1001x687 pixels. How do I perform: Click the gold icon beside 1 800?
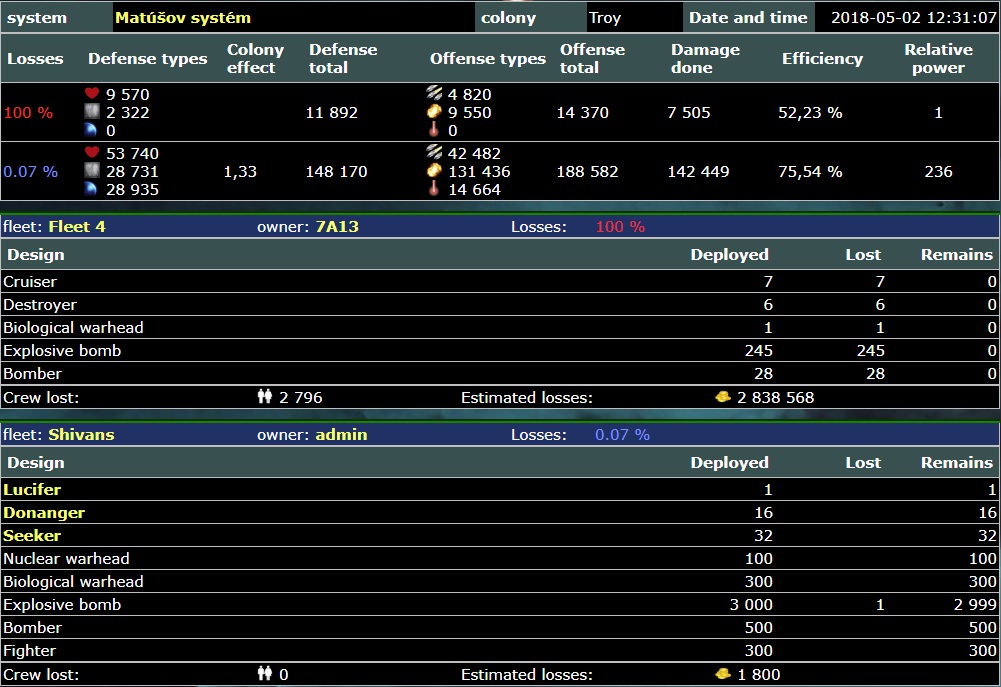(723, 674)
